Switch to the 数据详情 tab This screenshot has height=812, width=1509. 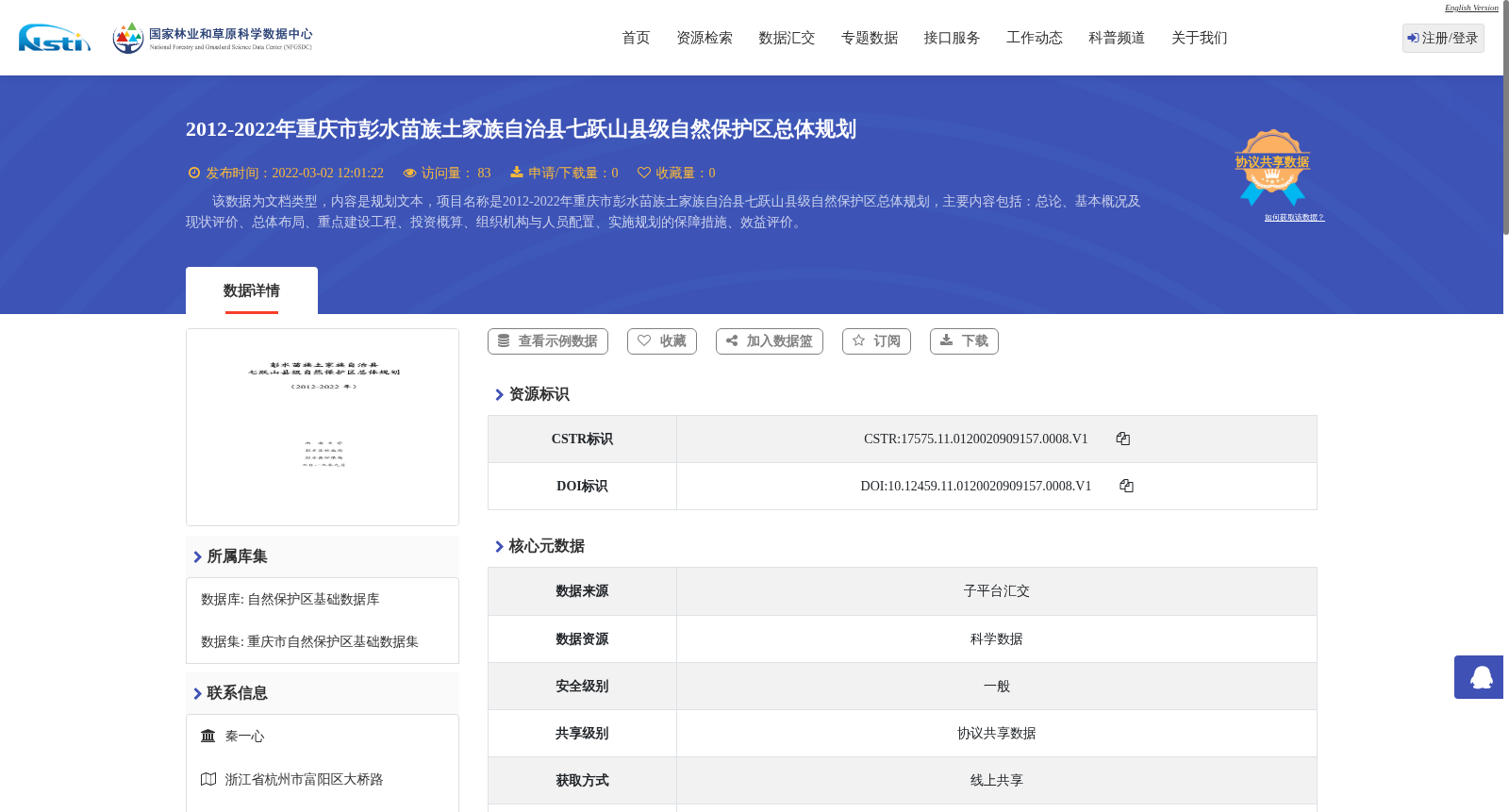coord(252,290)
